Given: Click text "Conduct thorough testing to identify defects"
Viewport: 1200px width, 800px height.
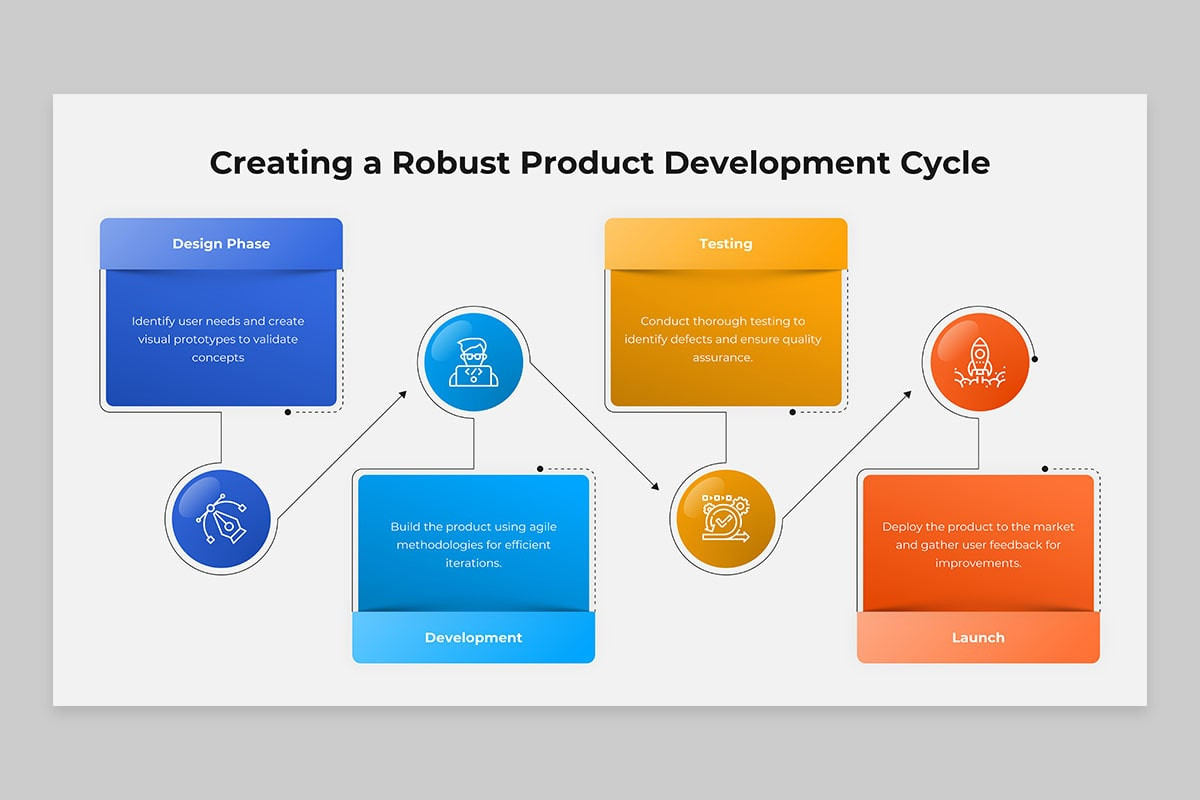Looking at the screenshot, I should (723, 330).
